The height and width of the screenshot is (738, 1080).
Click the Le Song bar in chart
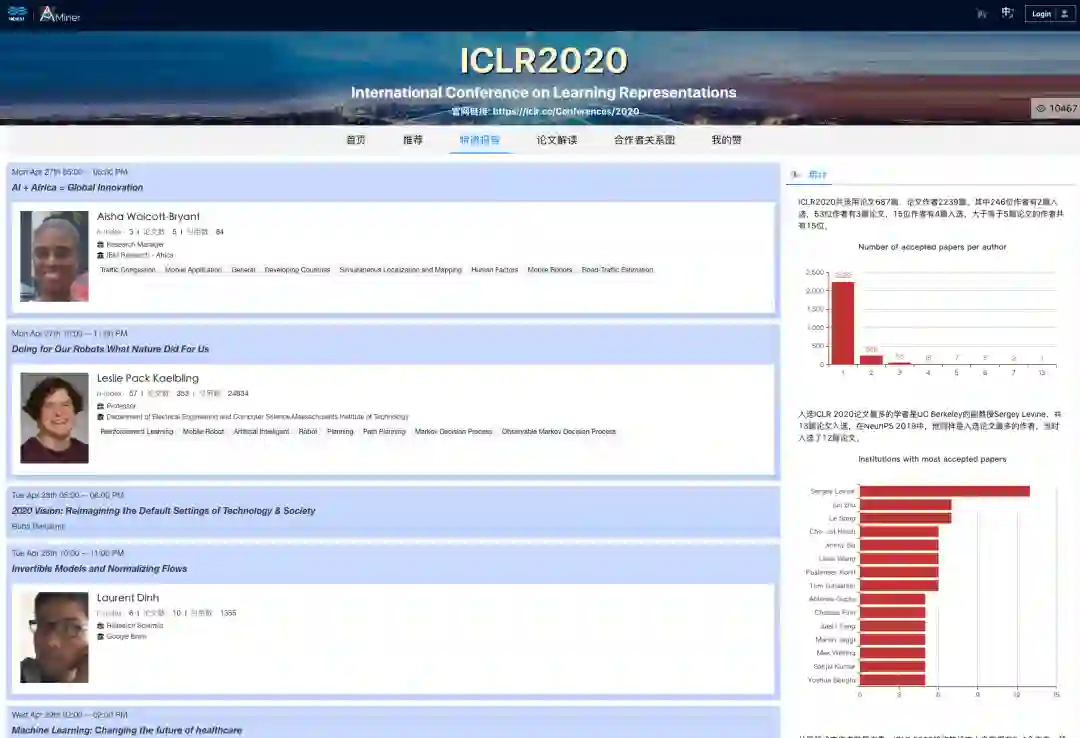pos(905,518)
